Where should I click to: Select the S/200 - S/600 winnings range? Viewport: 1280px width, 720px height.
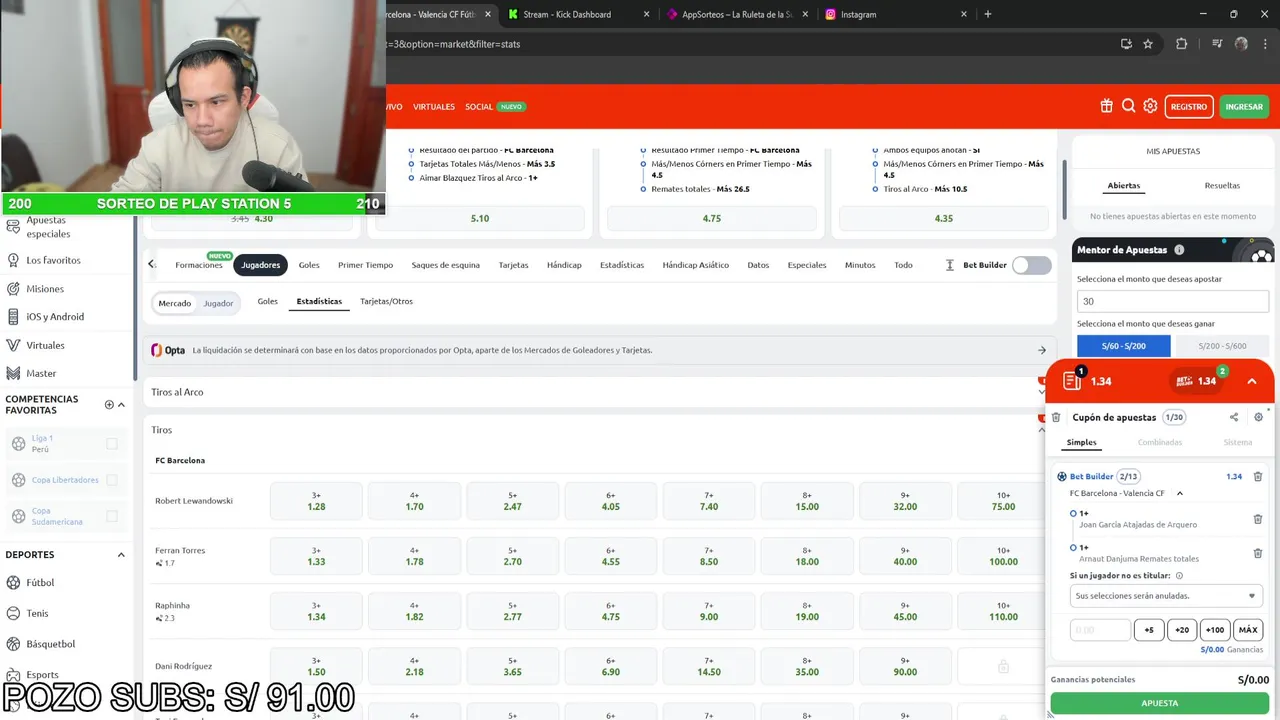coord(1221,346)
